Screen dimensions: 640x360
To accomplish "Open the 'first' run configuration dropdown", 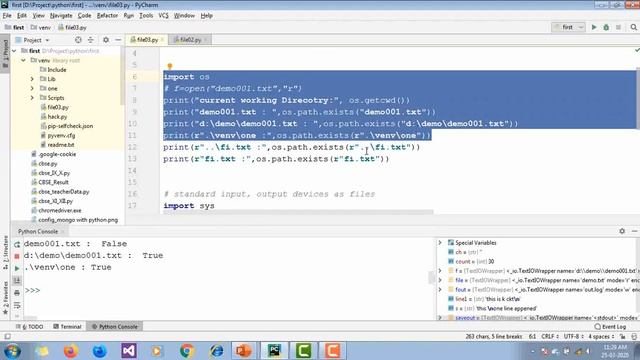I will click(x=569, y=27).
